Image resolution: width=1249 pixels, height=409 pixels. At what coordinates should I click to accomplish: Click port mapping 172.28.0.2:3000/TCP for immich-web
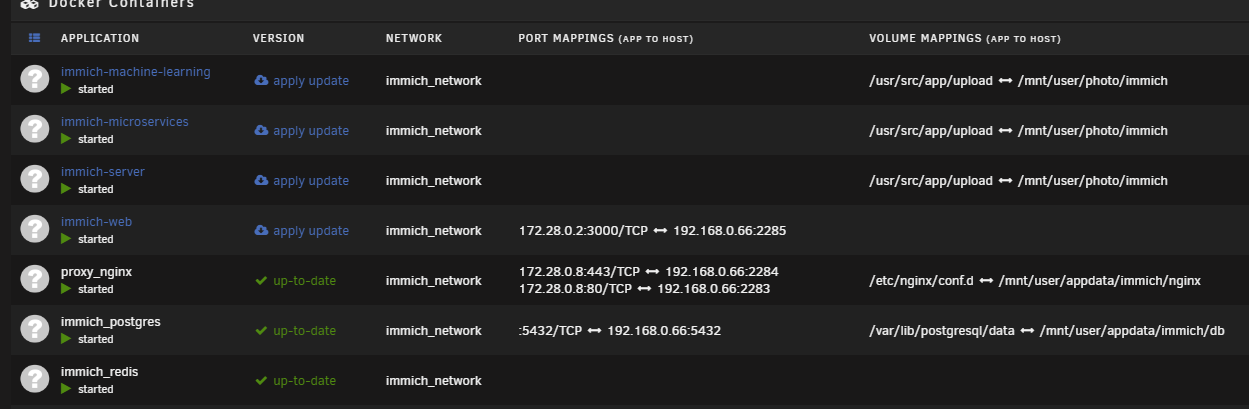[652, 230]
